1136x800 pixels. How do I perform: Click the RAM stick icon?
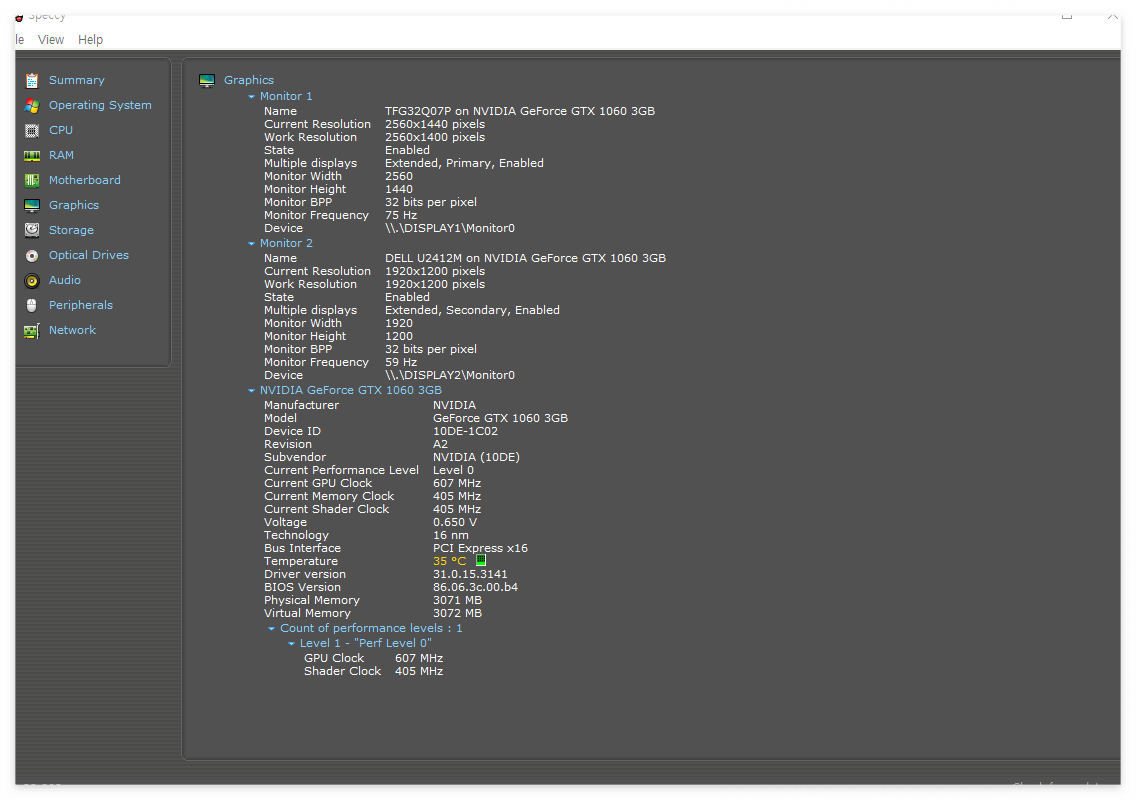(32, 156)
